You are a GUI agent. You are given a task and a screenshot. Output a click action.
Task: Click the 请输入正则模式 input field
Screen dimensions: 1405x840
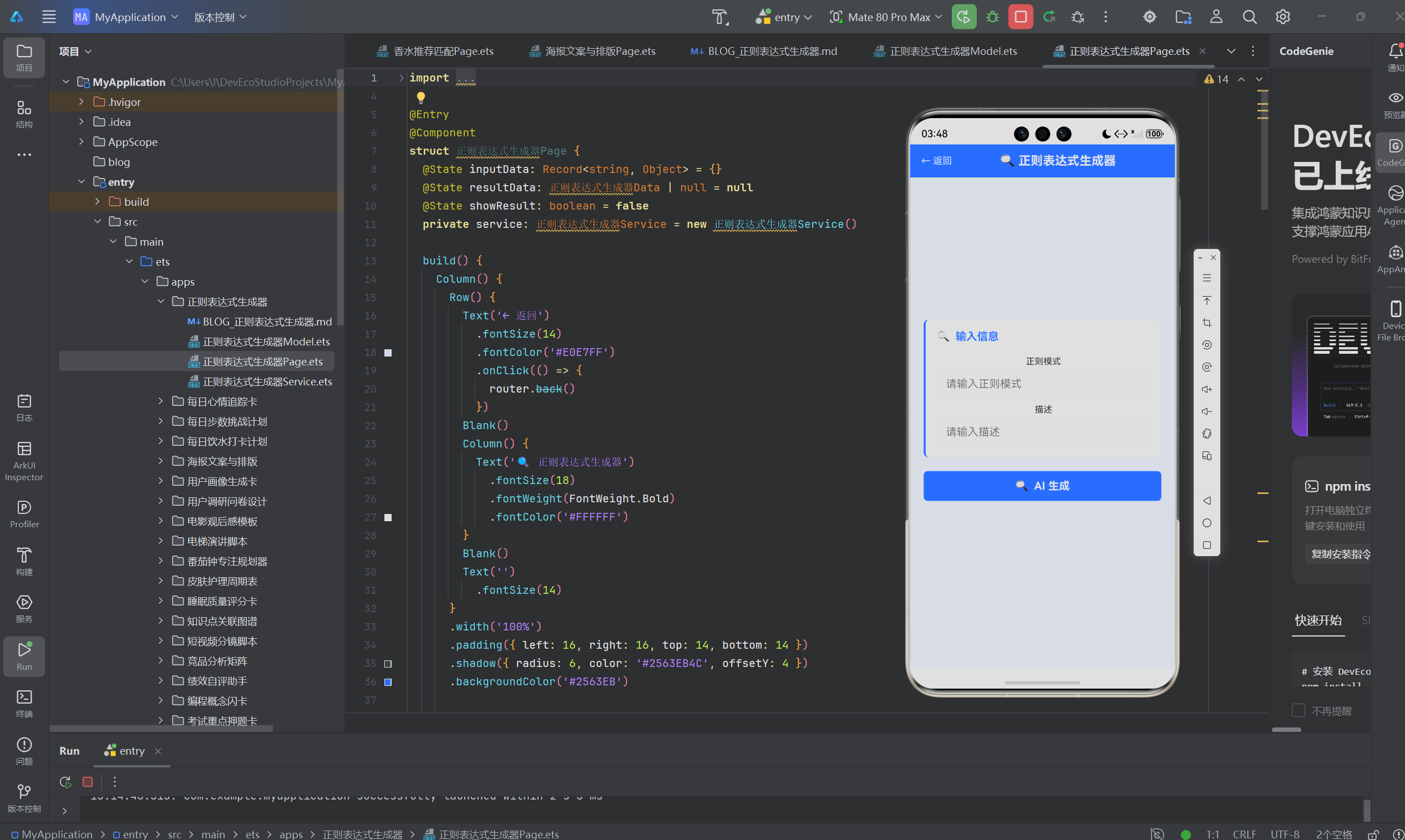[1042, 384]
